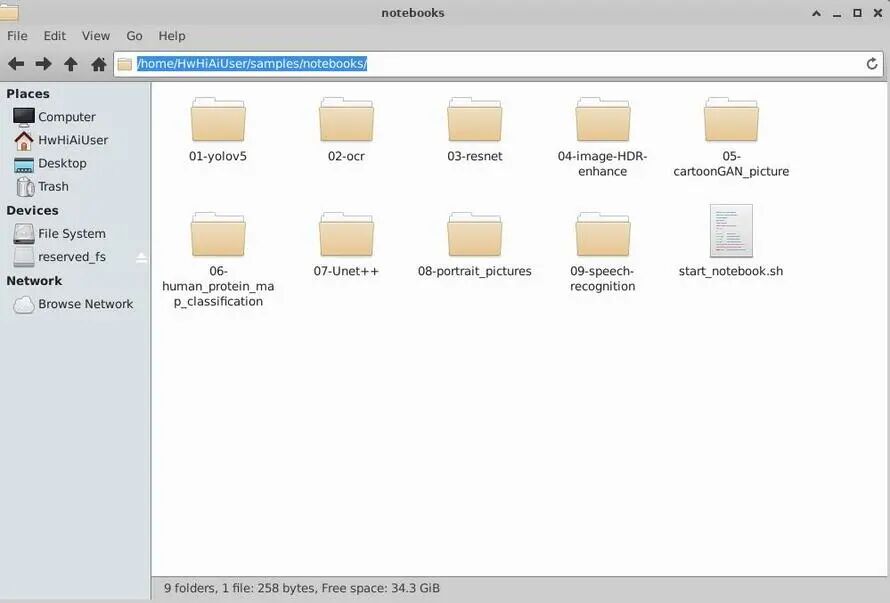Go to parent folder with up arrow
This screenshot has width=890, height=603.
(x=71, y=64)
